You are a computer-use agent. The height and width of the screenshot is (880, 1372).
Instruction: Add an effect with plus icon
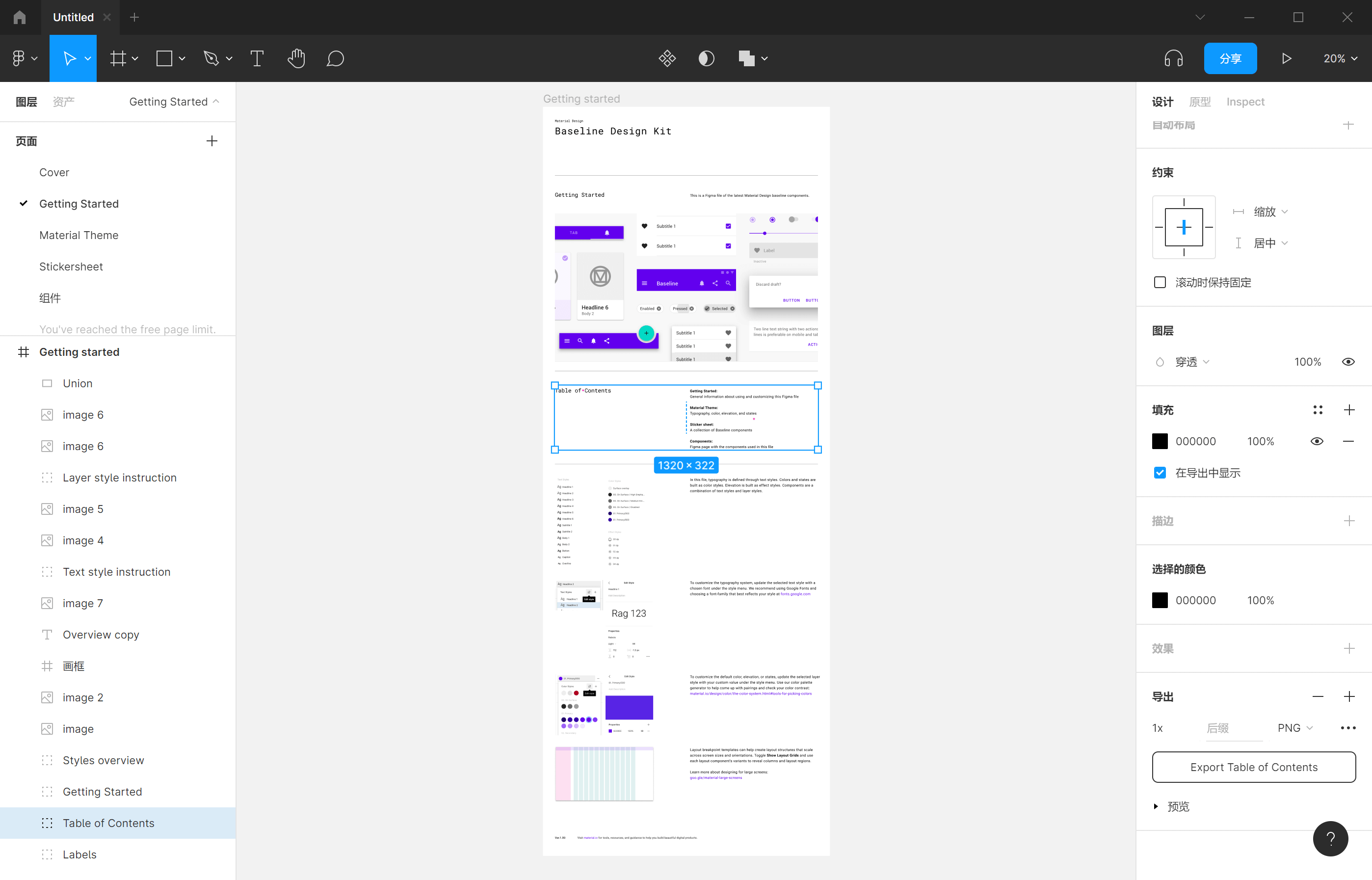1349,648
